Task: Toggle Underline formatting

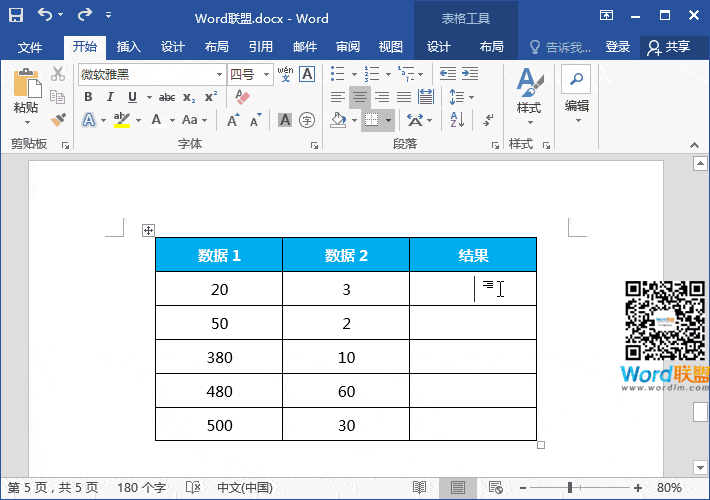Action: click(x=132, y=96)
